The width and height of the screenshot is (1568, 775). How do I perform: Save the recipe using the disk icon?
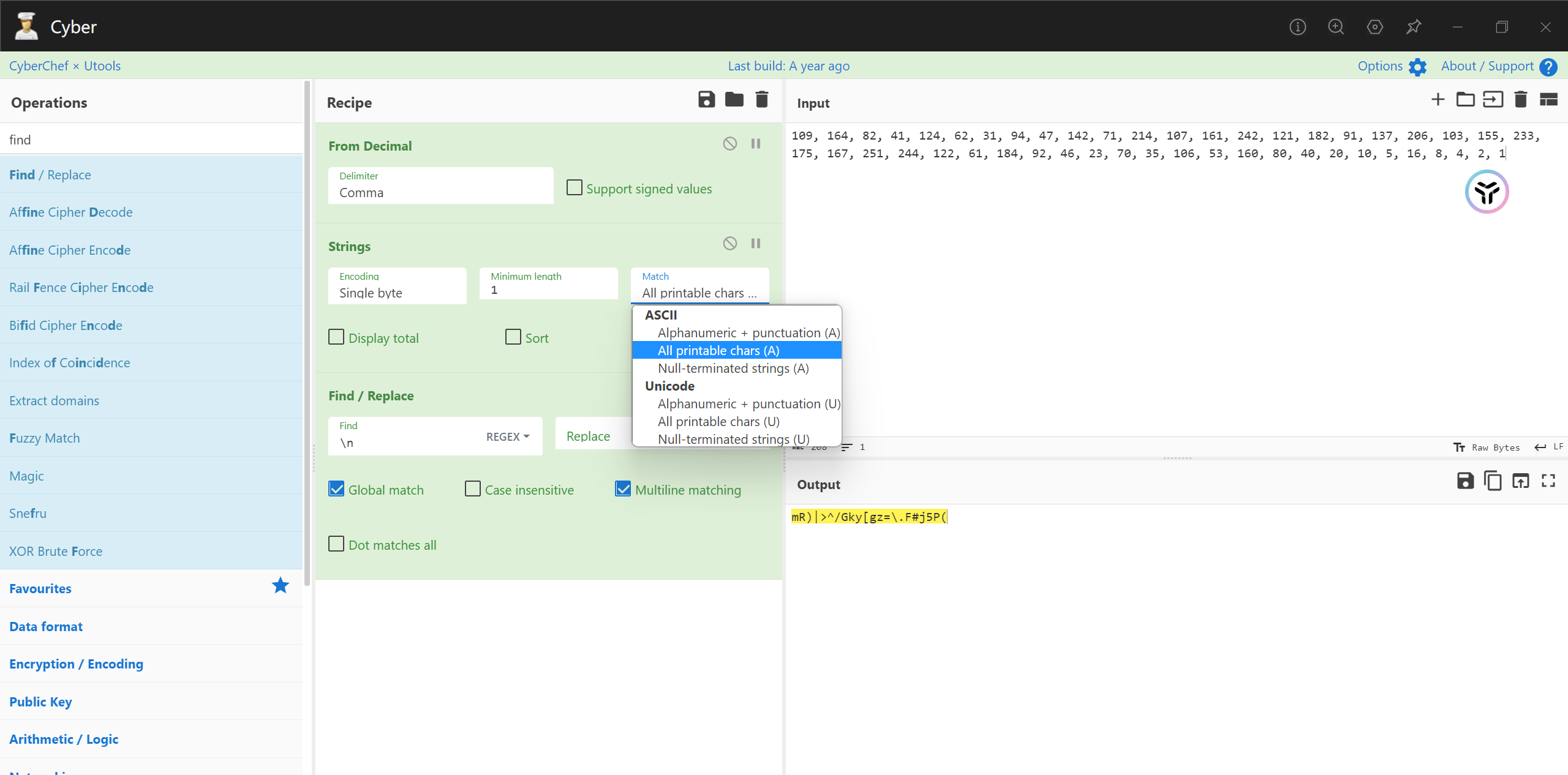706,99
